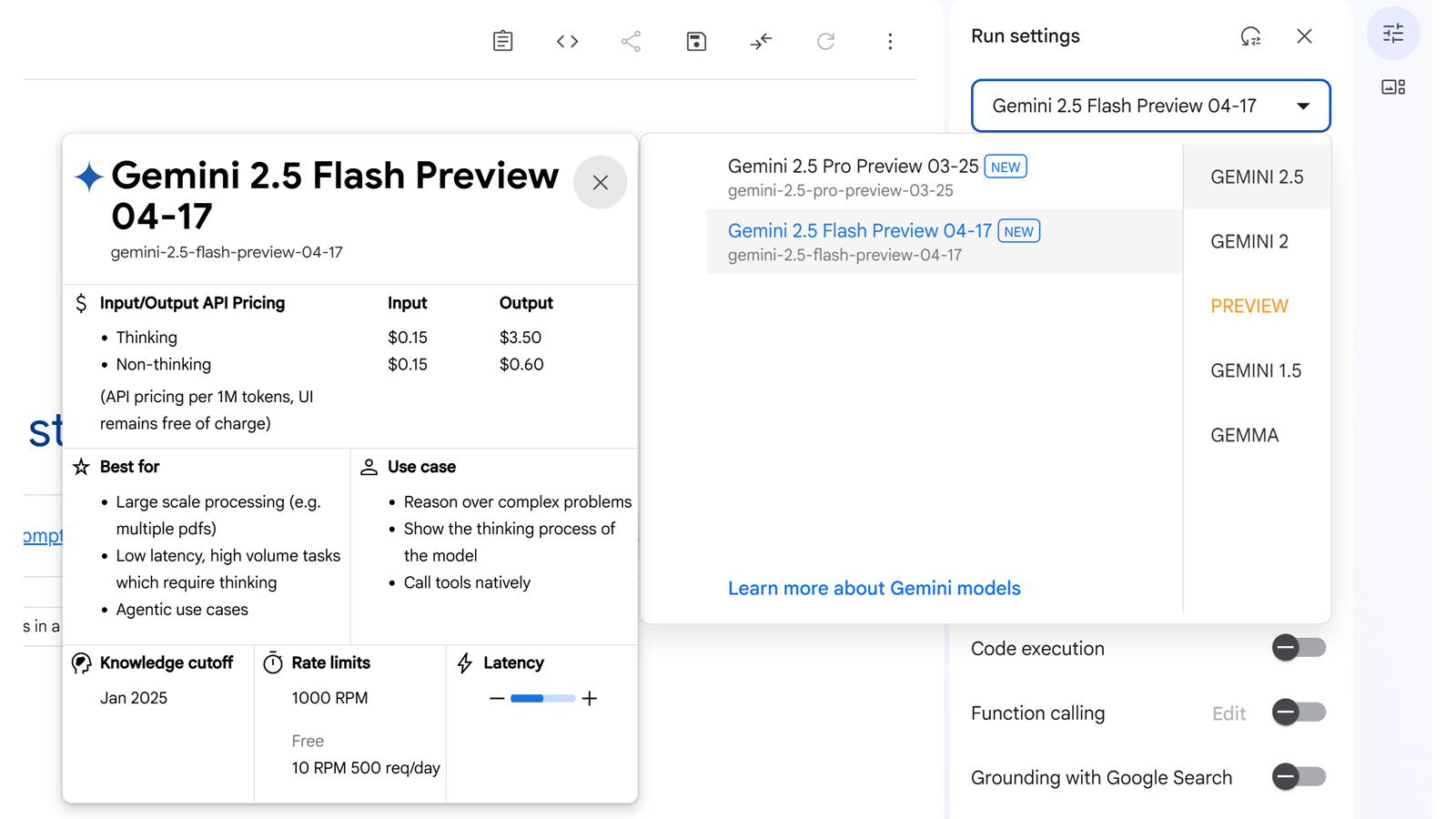Click the 10 RPM 500 req/day text
This screenshot has width=1456, height=819.
(x=366, y=769)
